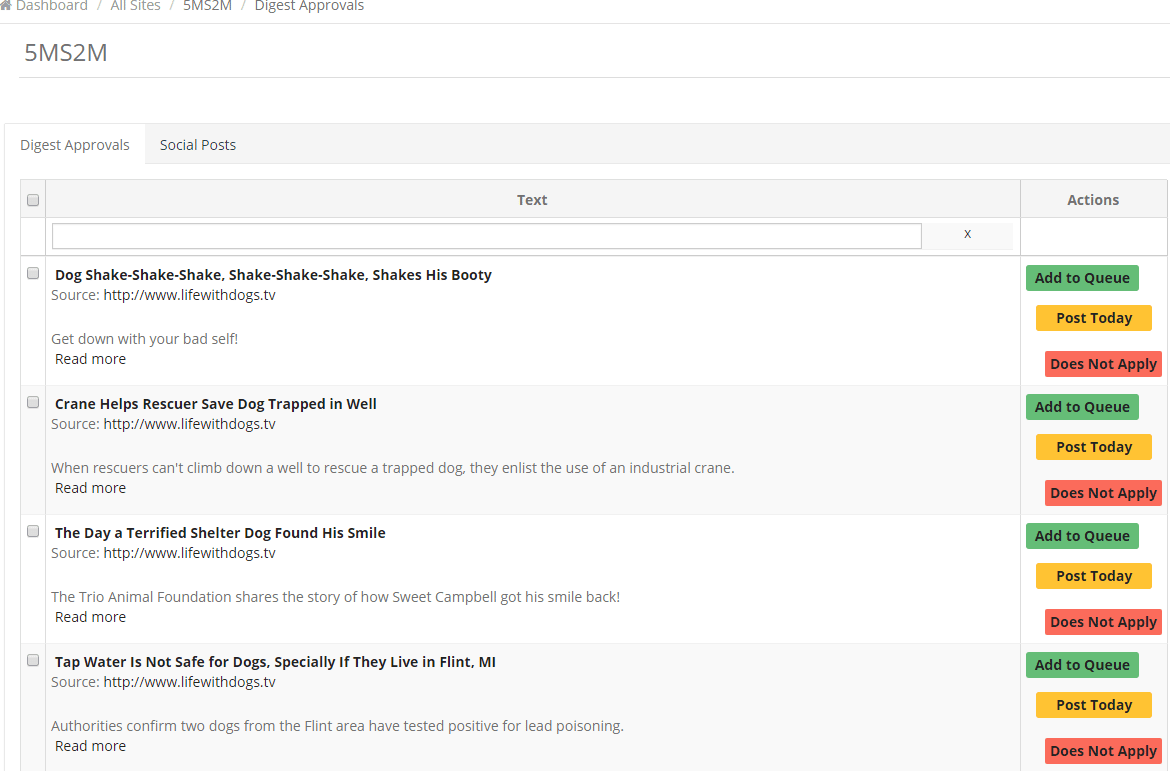Check the box for Dog Shake-Shake-Shake article
Viewport: 1170px width, 771px height.
[x=33, y=273]
